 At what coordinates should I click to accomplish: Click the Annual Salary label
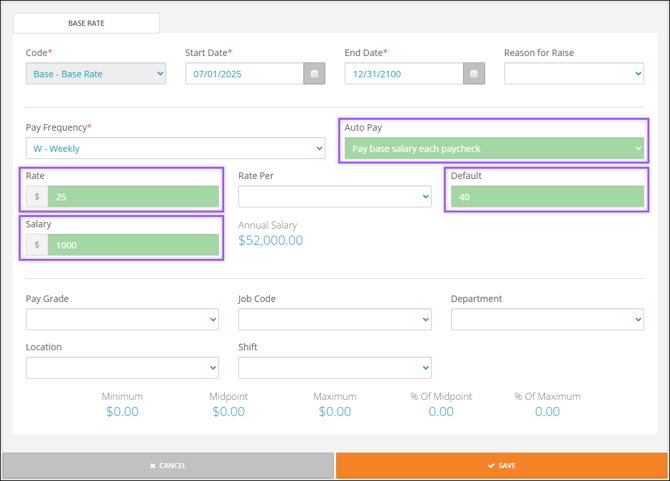click(267, 225)
